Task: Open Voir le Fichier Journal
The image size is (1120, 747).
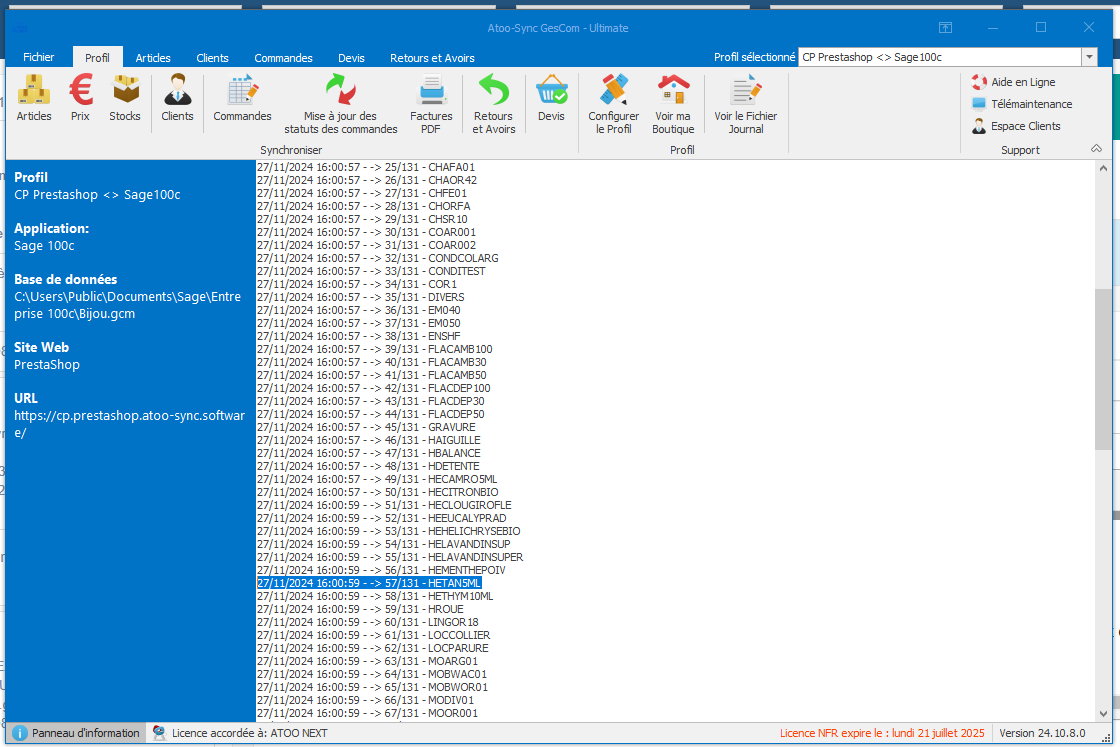Action: pyautogui.click(x=746, y=104)
